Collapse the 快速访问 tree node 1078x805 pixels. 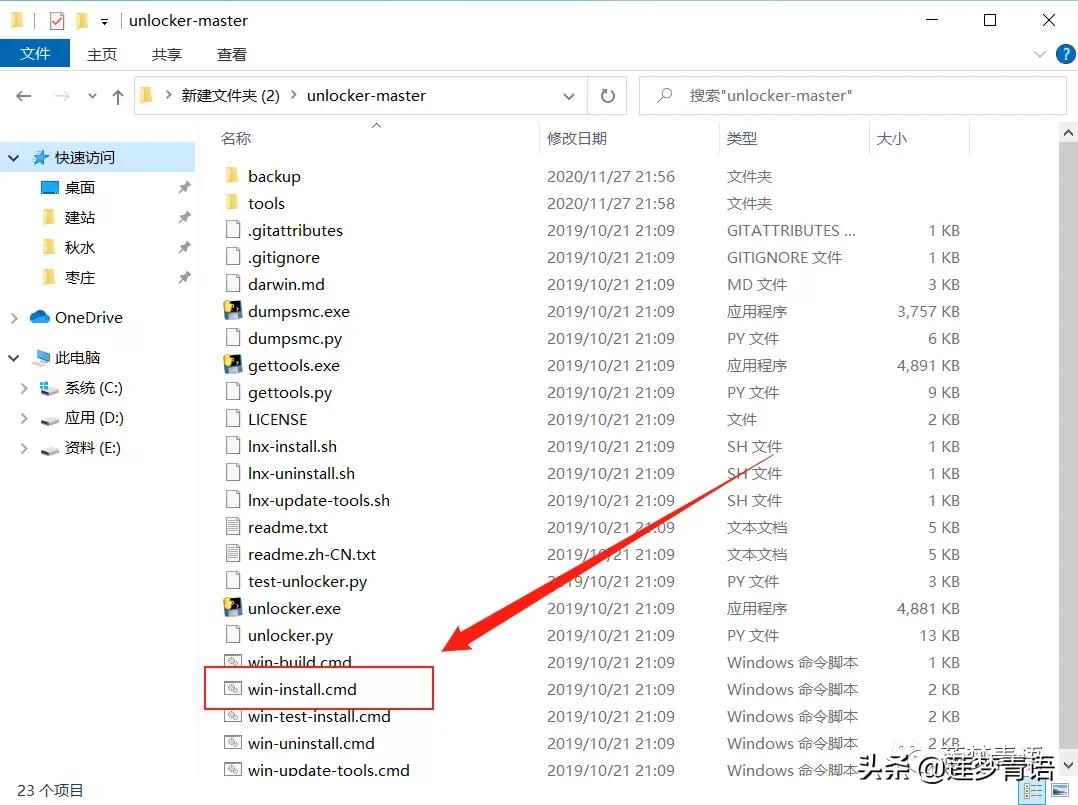14,157
